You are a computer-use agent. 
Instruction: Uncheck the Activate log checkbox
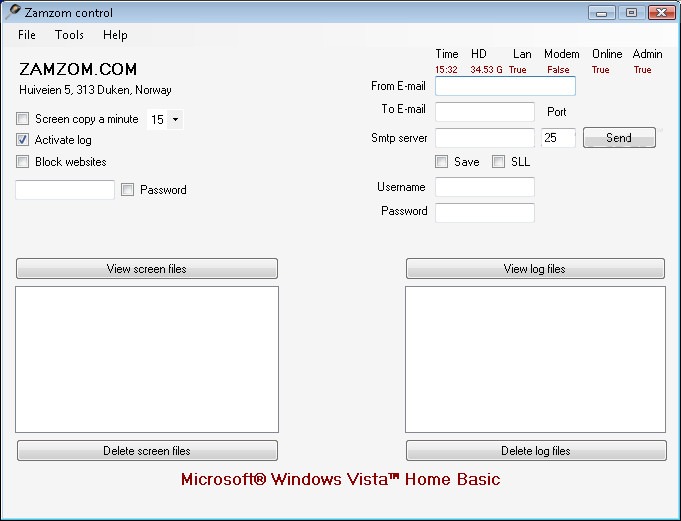click(23, 140)
